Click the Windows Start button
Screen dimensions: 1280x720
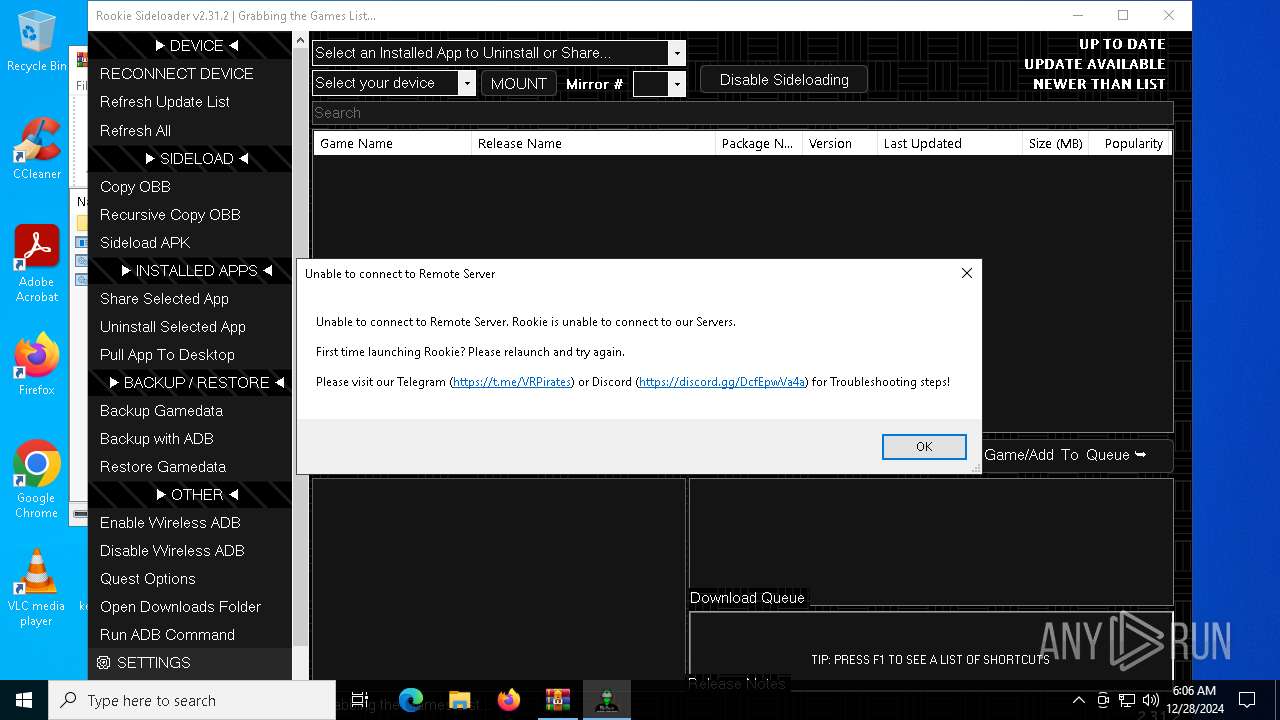coord(24,700)
